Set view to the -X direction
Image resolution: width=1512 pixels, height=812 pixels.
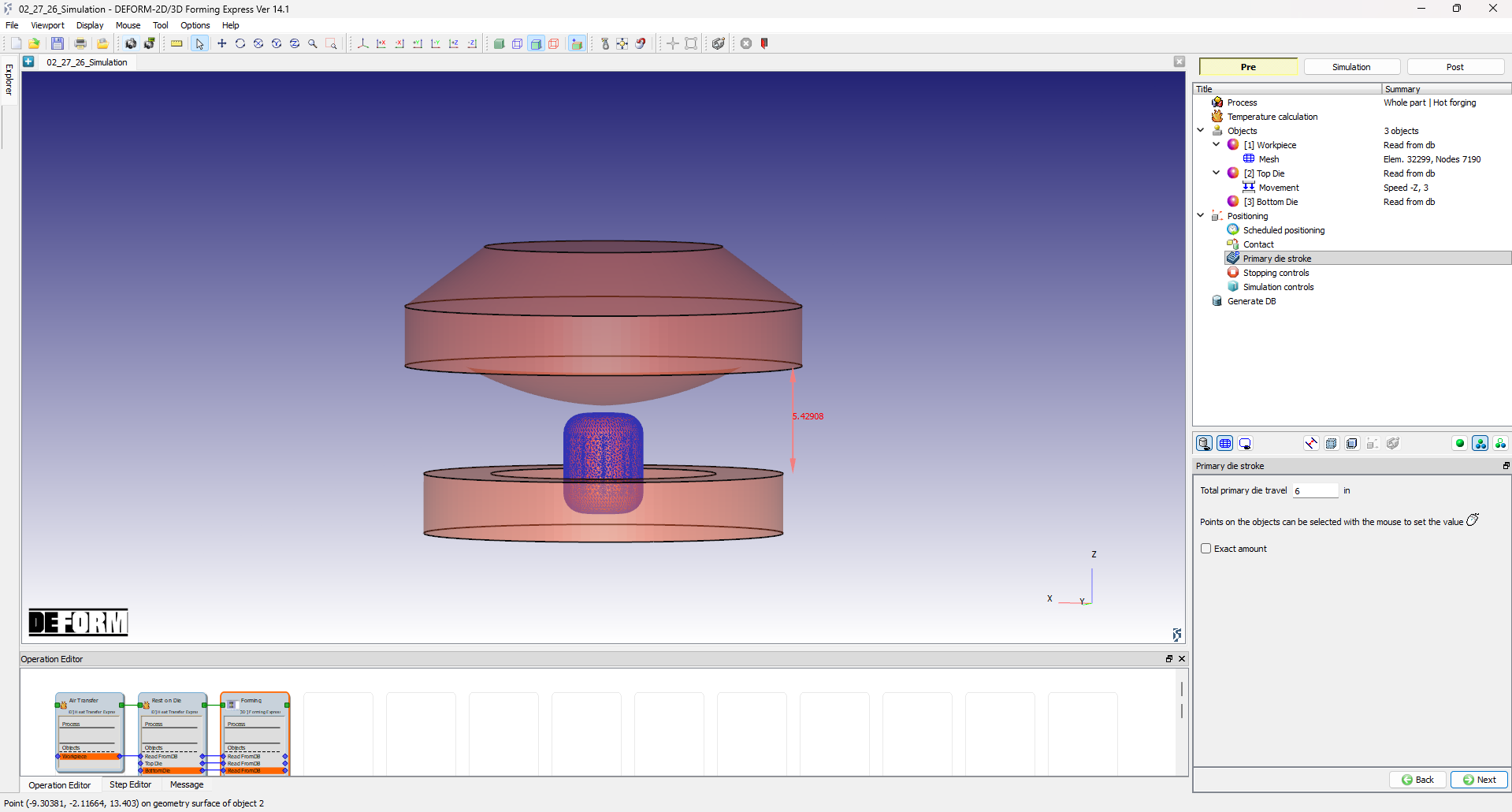[399, 43]
